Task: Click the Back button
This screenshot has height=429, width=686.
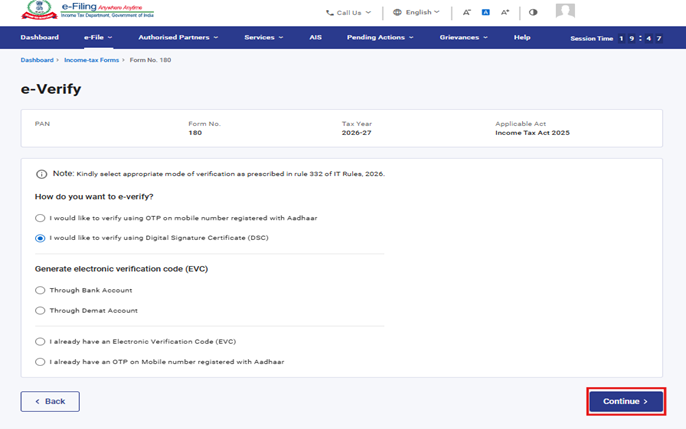Action: [x=50, y=401]
